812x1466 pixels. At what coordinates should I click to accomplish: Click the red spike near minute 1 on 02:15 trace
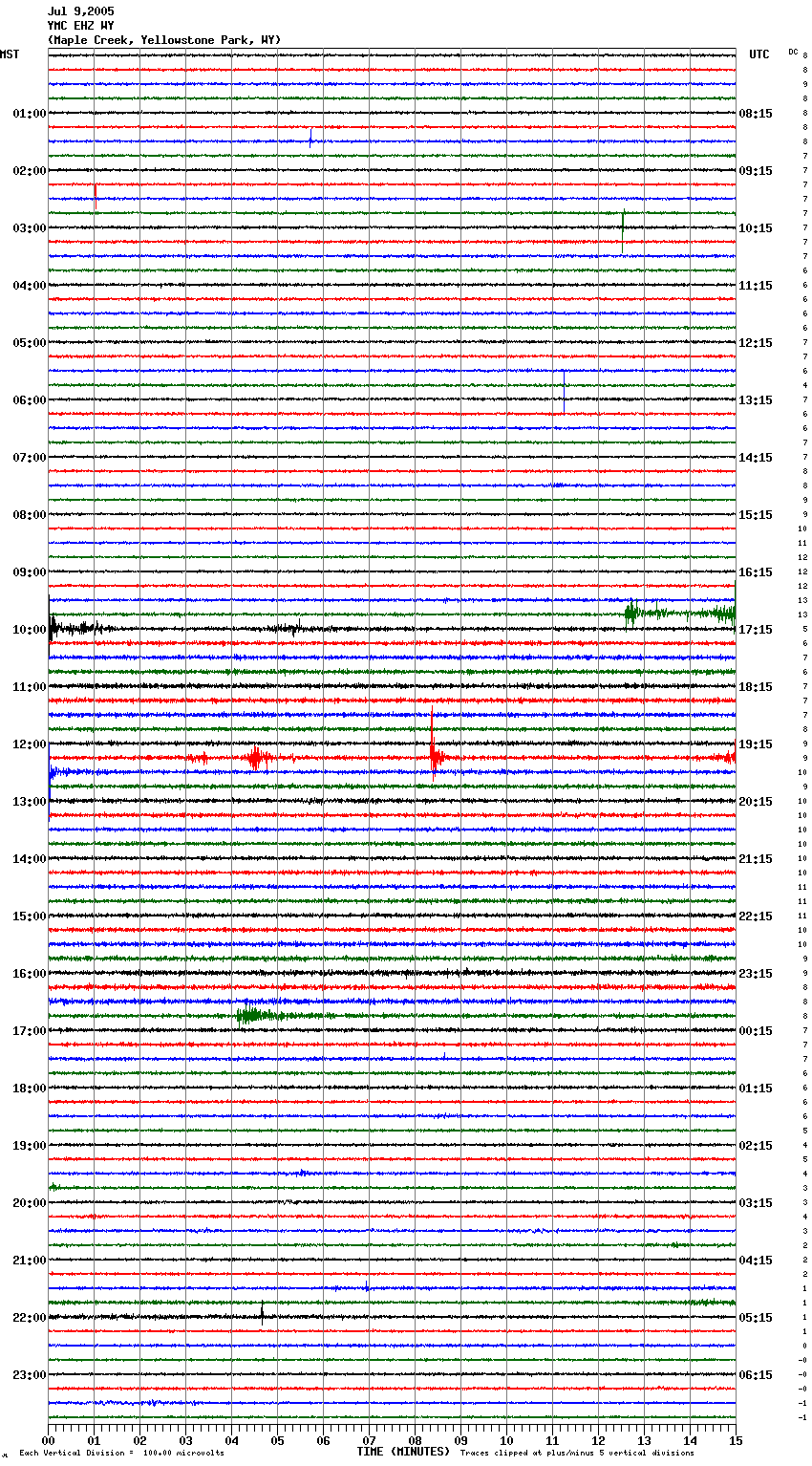pos(96,195)
